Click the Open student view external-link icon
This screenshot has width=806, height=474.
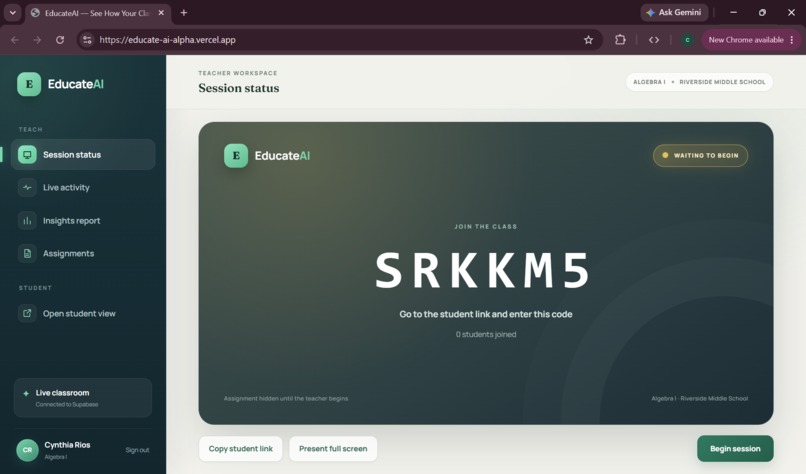pyautogui.click(x=27, y=313)
